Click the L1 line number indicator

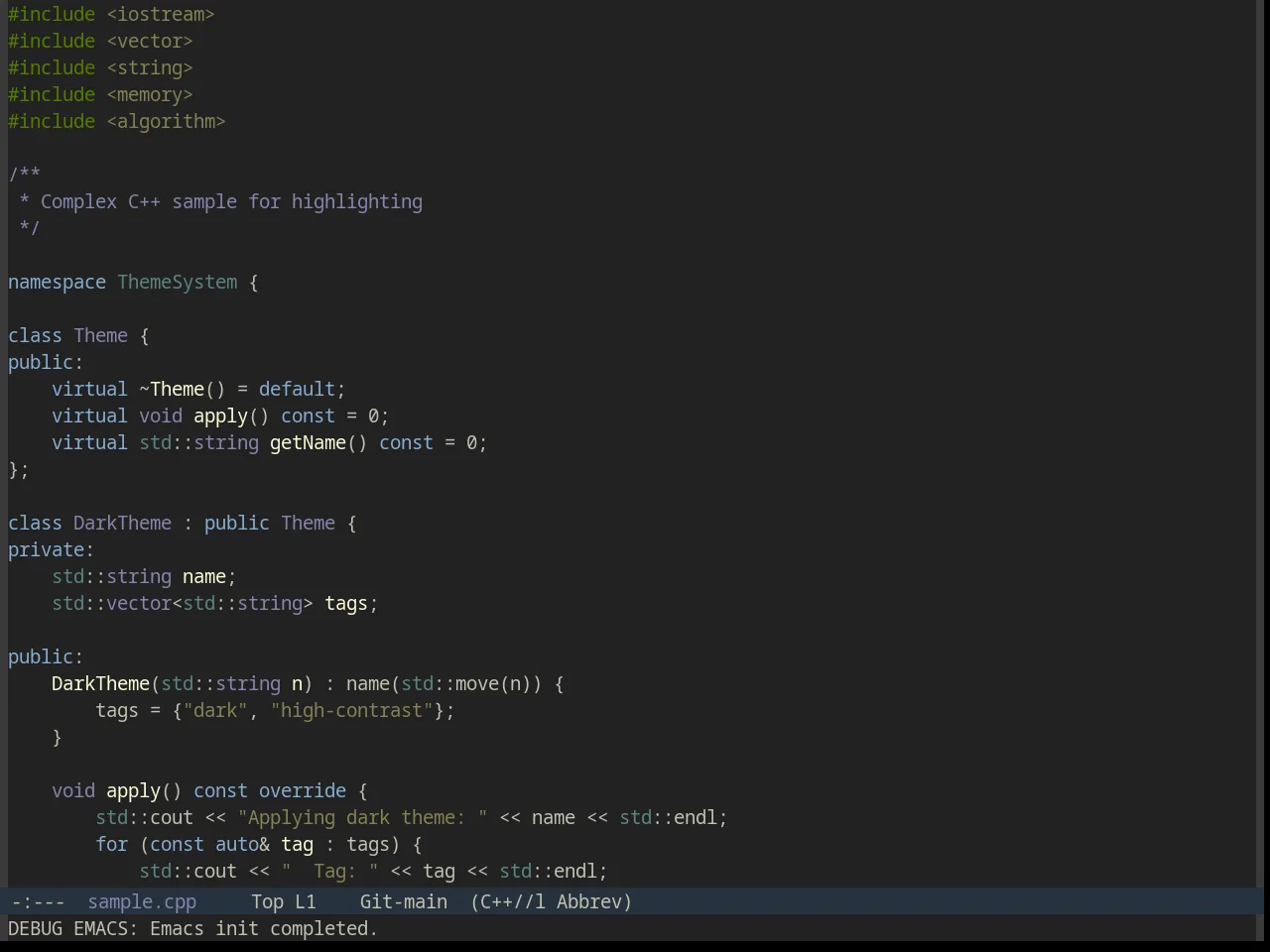coord(306,901)
